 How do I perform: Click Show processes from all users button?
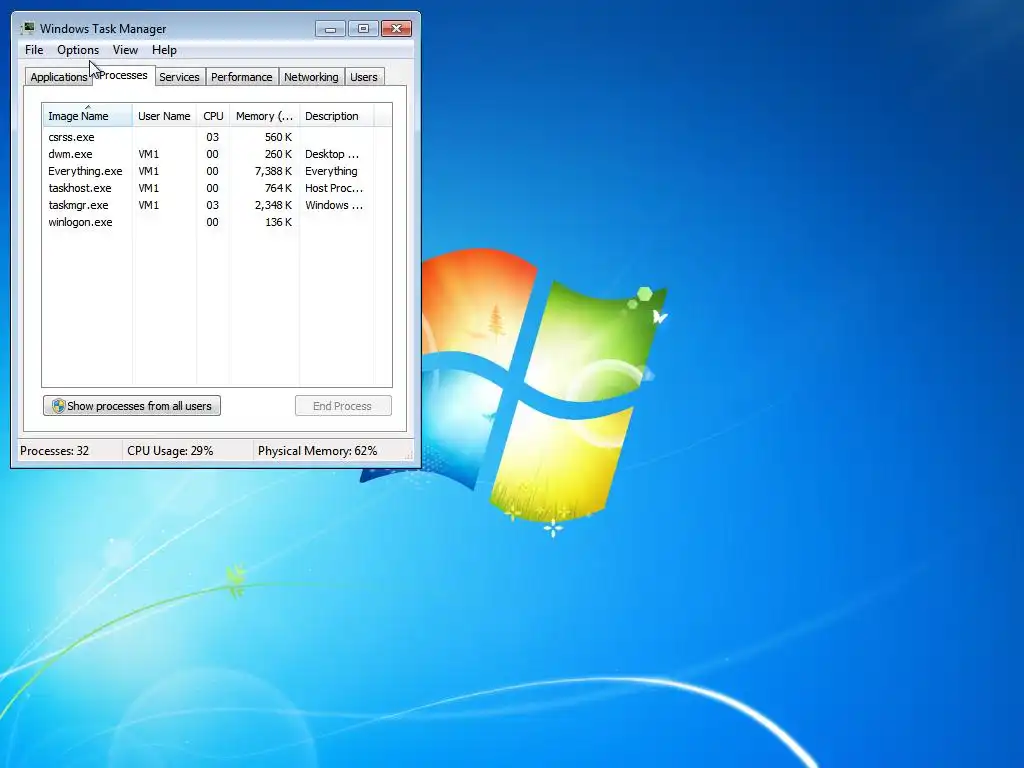[132, 406]
